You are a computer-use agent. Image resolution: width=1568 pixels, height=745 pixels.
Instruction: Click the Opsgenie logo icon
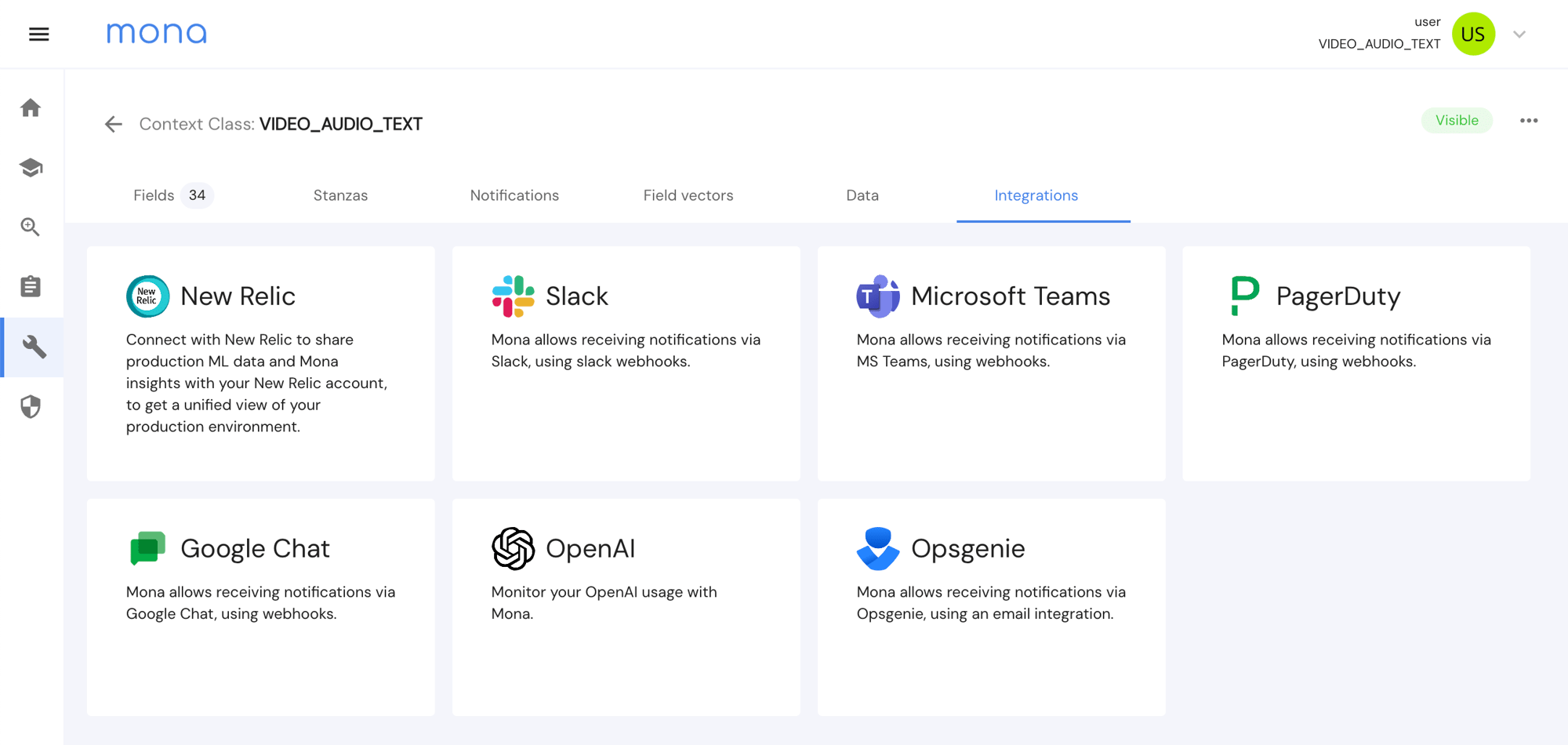[x=878, y=548]
